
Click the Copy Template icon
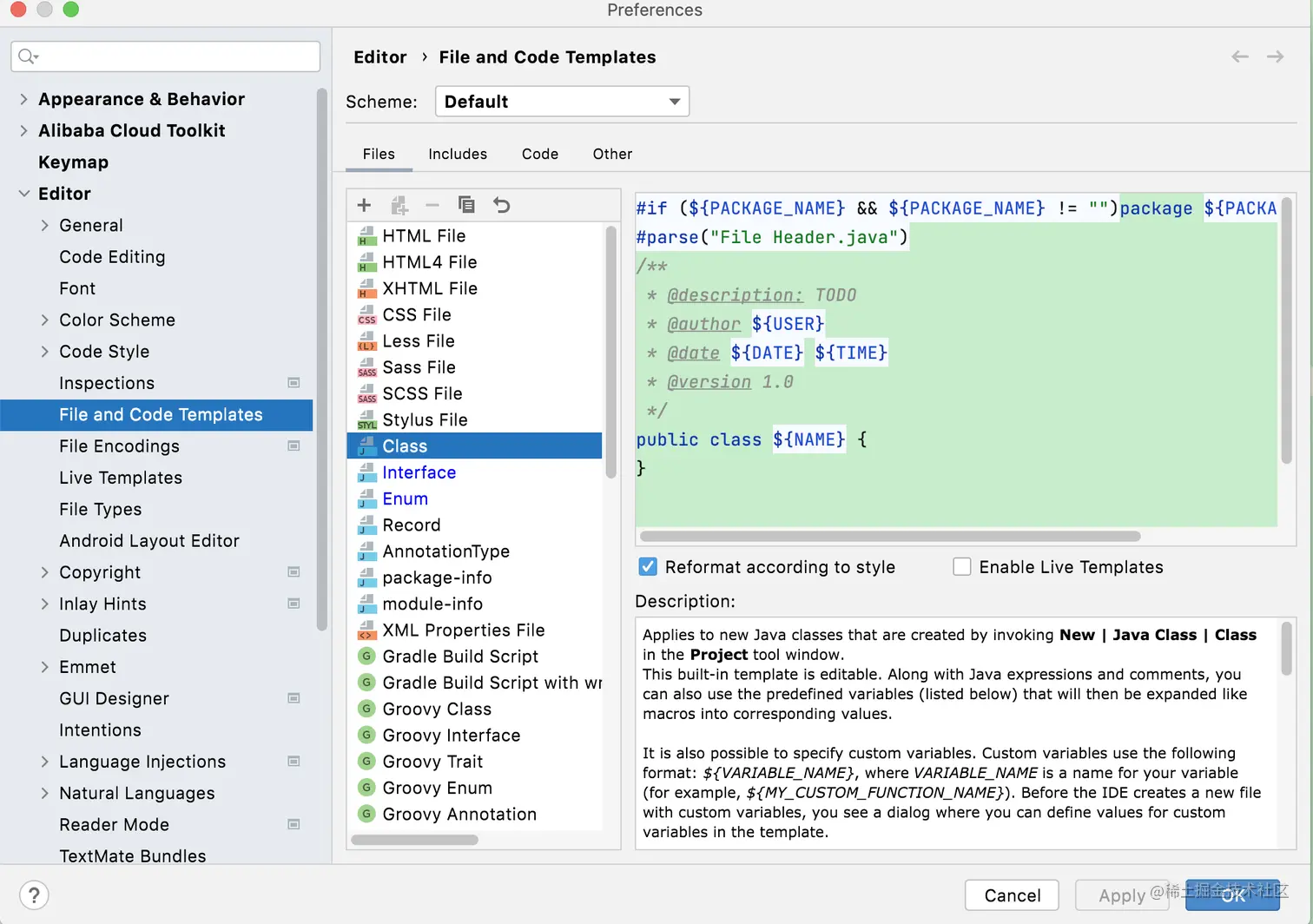coord(466,205)
